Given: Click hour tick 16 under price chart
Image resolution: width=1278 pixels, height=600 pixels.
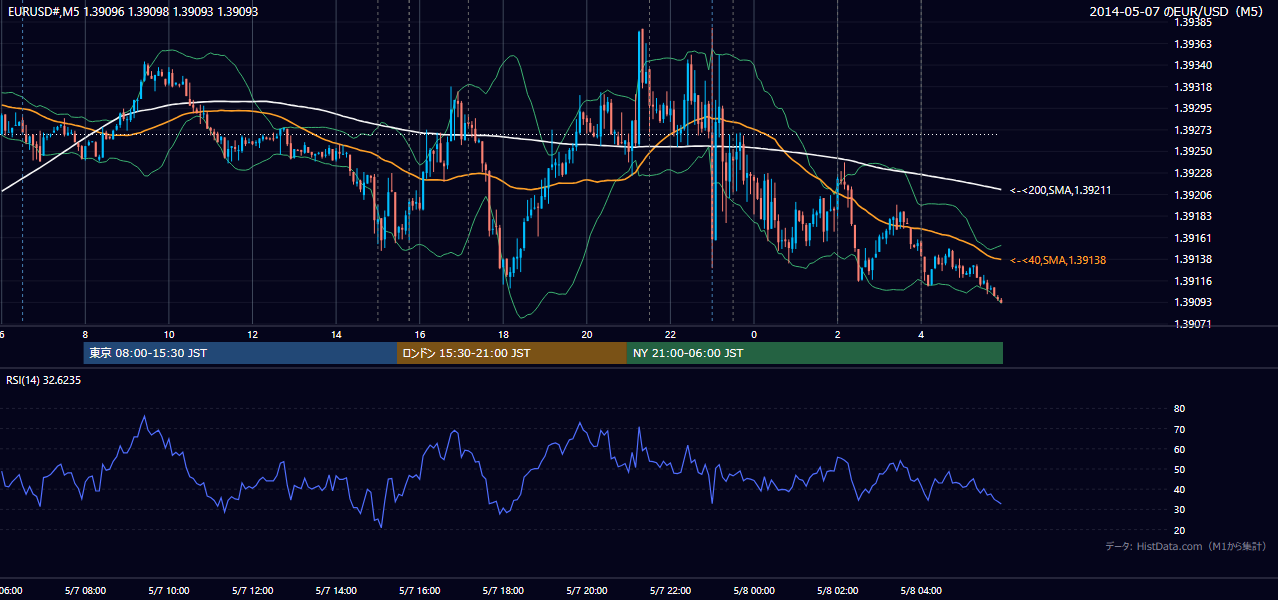Looking at the screenshot, I should tap(420, 335).
